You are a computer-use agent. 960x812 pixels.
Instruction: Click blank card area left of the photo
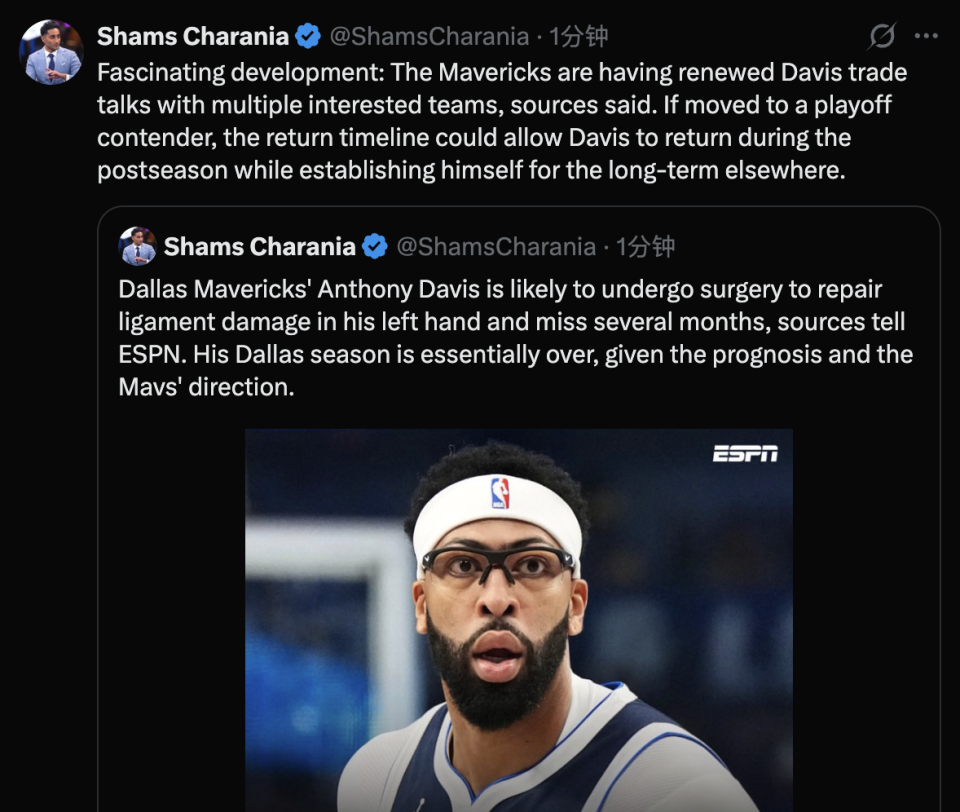click(x=171, y=620)
